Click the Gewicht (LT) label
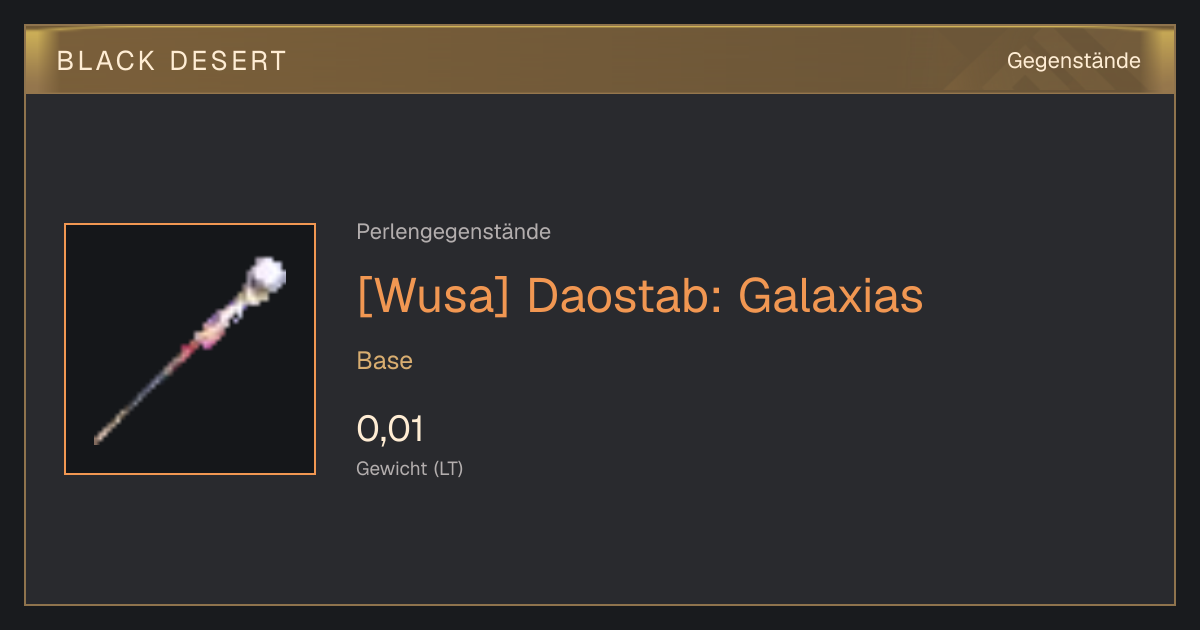 410,468
